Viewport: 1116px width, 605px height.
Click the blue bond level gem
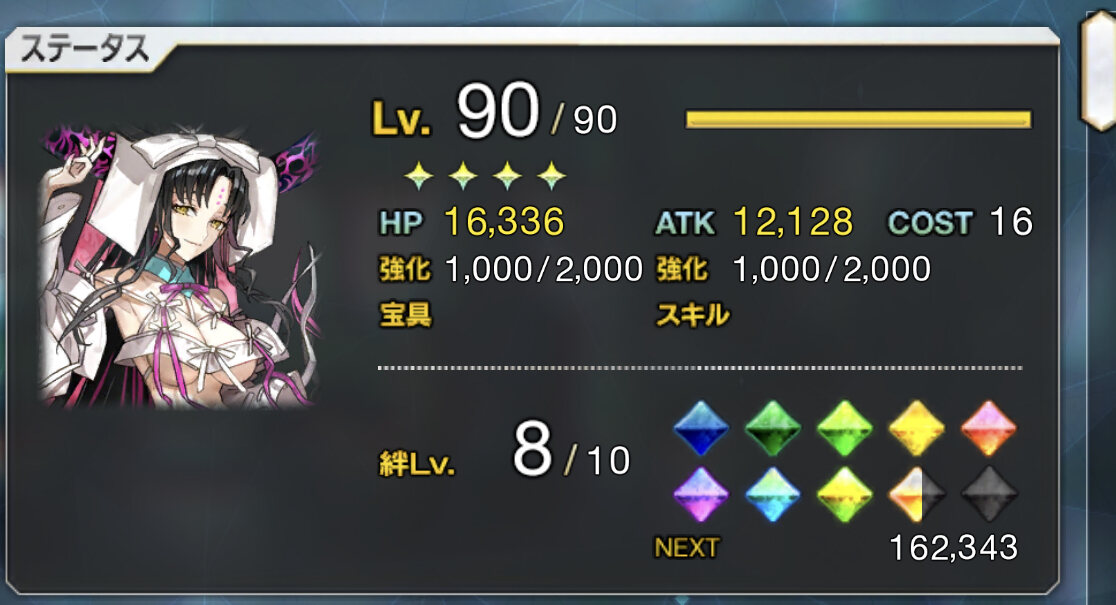[701, 428]
